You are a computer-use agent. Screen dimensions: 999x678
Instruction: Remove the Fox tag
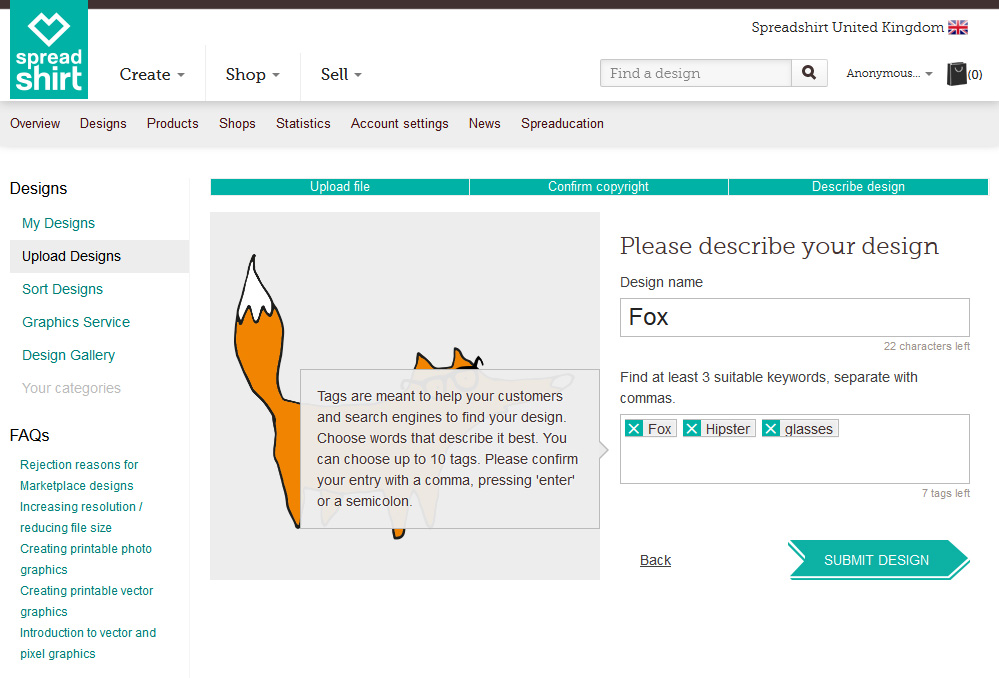pos(634,429)
